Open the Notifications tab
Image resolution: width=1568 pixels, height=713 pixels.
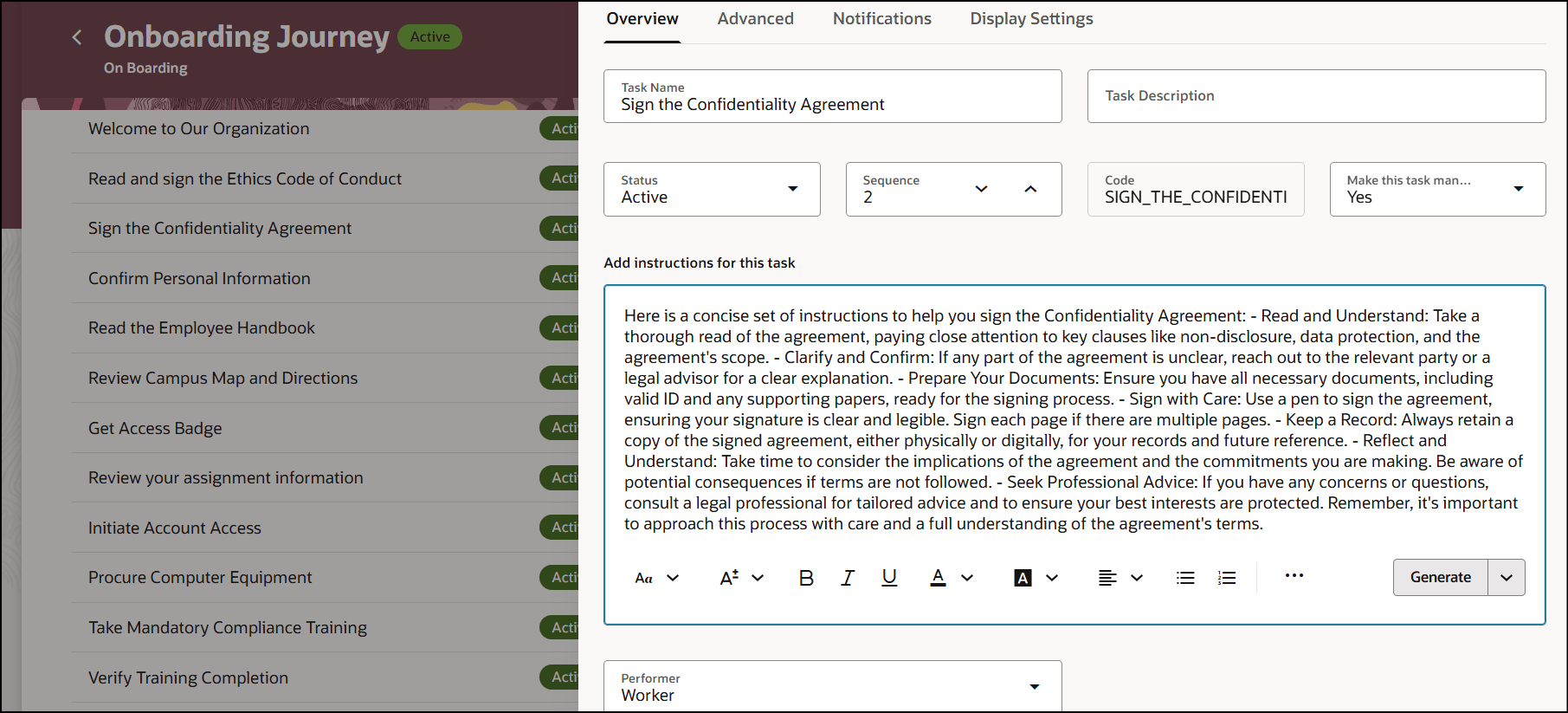coord(881,19)
